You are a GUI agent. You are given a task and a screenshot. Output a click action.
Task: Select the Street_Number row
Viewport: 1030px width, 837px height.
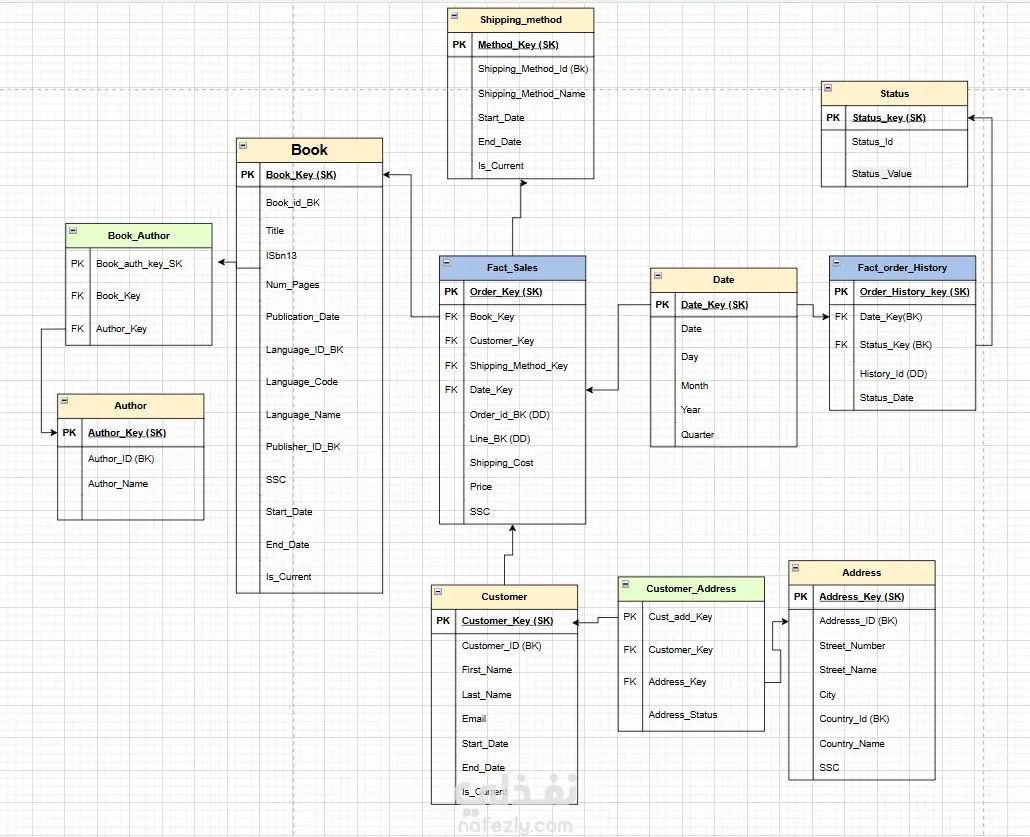point(861,646)
